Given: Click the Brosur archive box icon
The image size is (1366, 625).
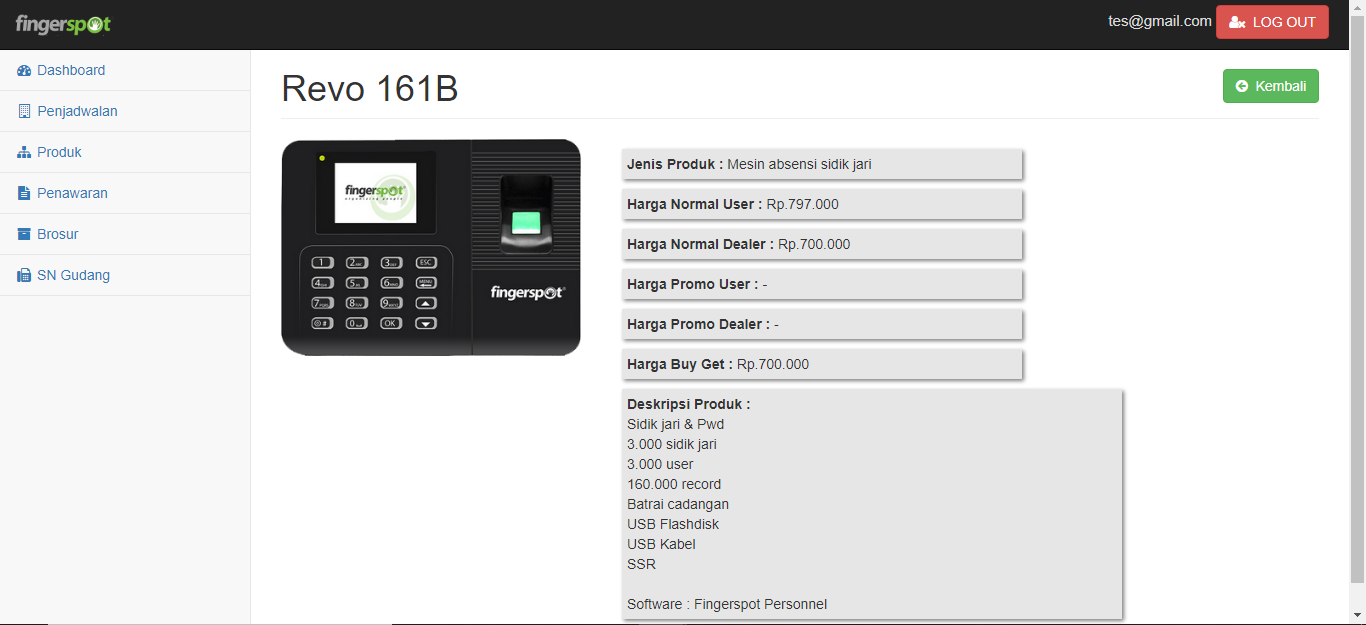Looking at the screenshot, I should (25, 235).
